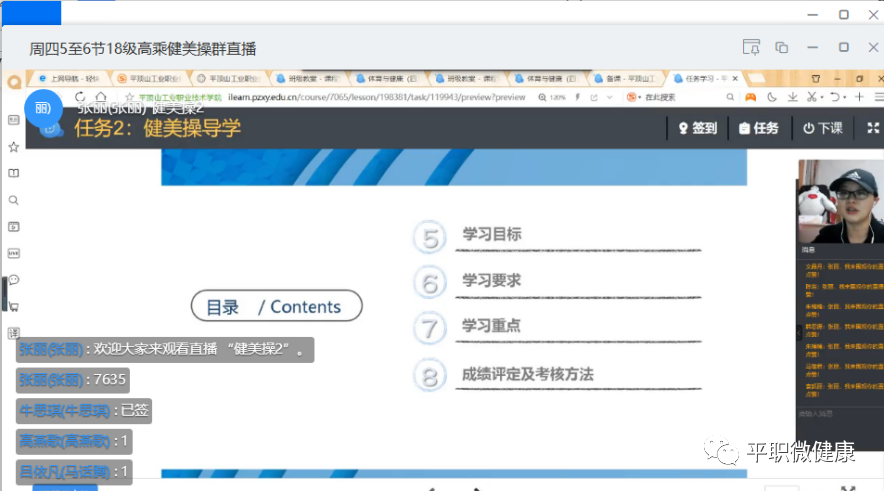Select the 任务学习 browser tab
This screenshot has height=491, width=884.
click(x=701, y=78)
